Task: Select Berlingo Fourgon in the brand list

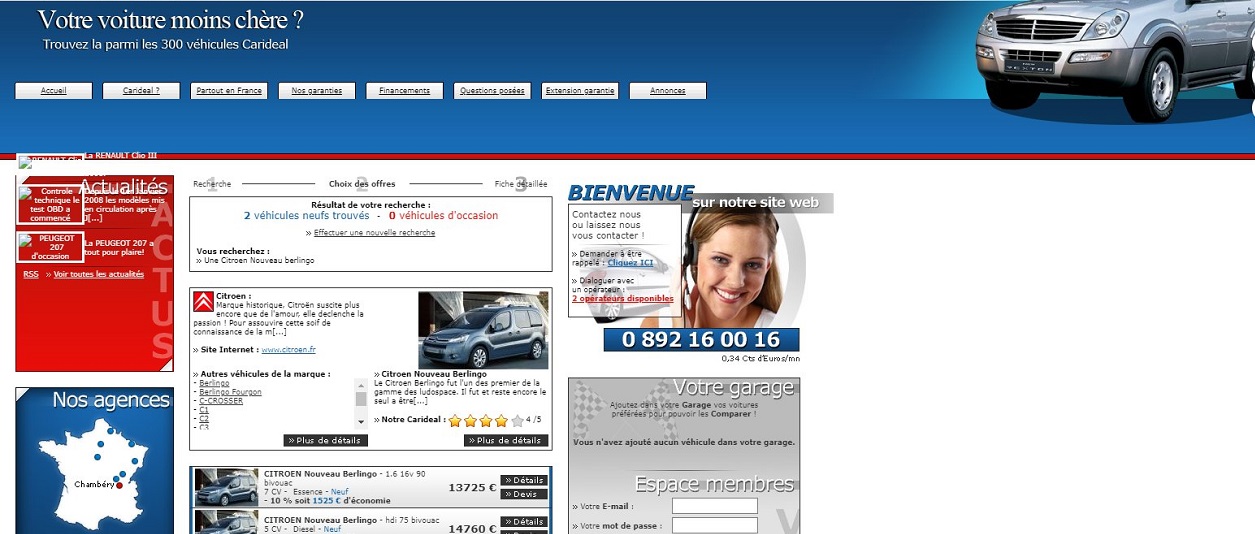Action: [230, 392]
